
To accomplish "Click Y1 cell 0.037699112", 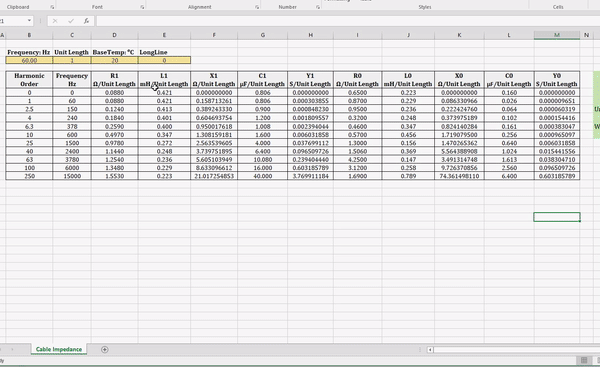I will (310, 143).
